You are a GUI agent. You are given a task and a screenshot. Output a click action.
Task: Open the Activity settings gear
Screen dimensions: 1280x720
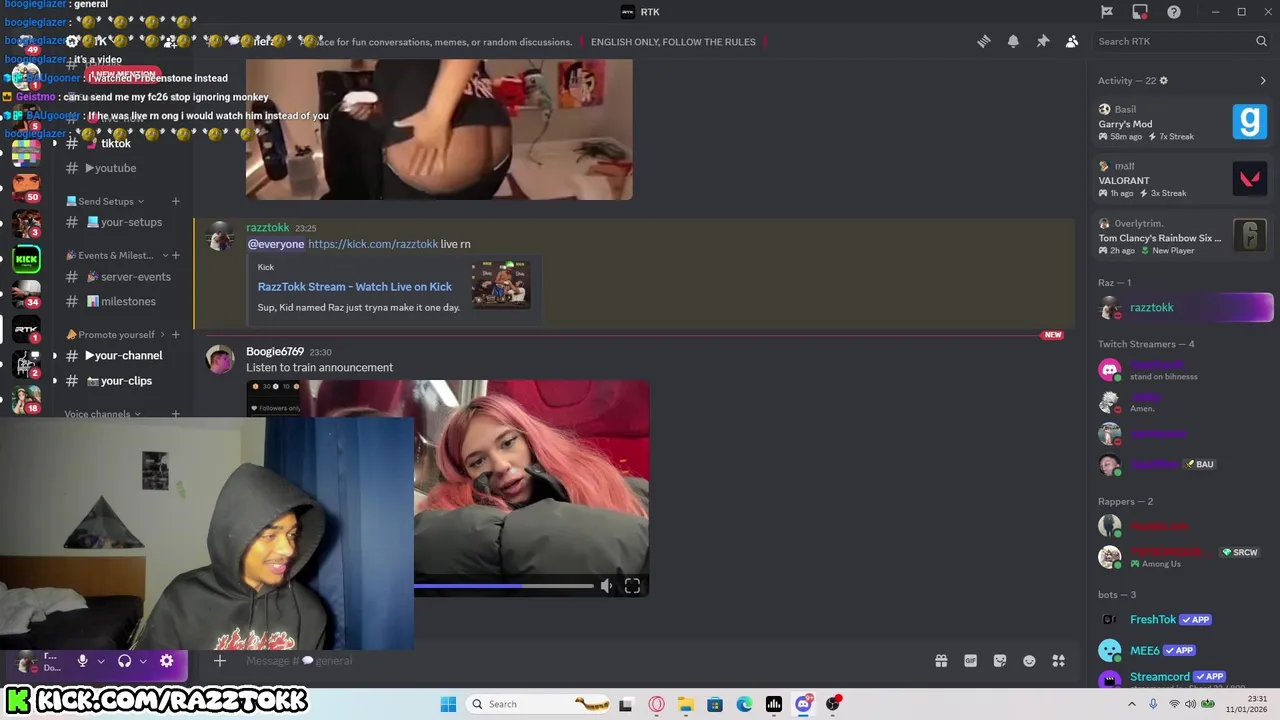click(1163, 81)
